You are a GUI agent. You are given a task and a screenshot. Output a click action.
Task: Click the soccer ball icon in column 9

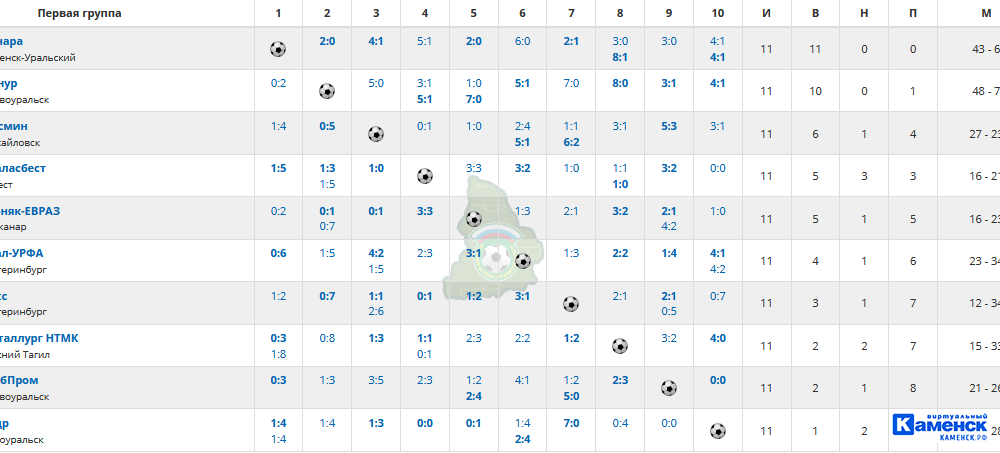click(x=668, y=388)
